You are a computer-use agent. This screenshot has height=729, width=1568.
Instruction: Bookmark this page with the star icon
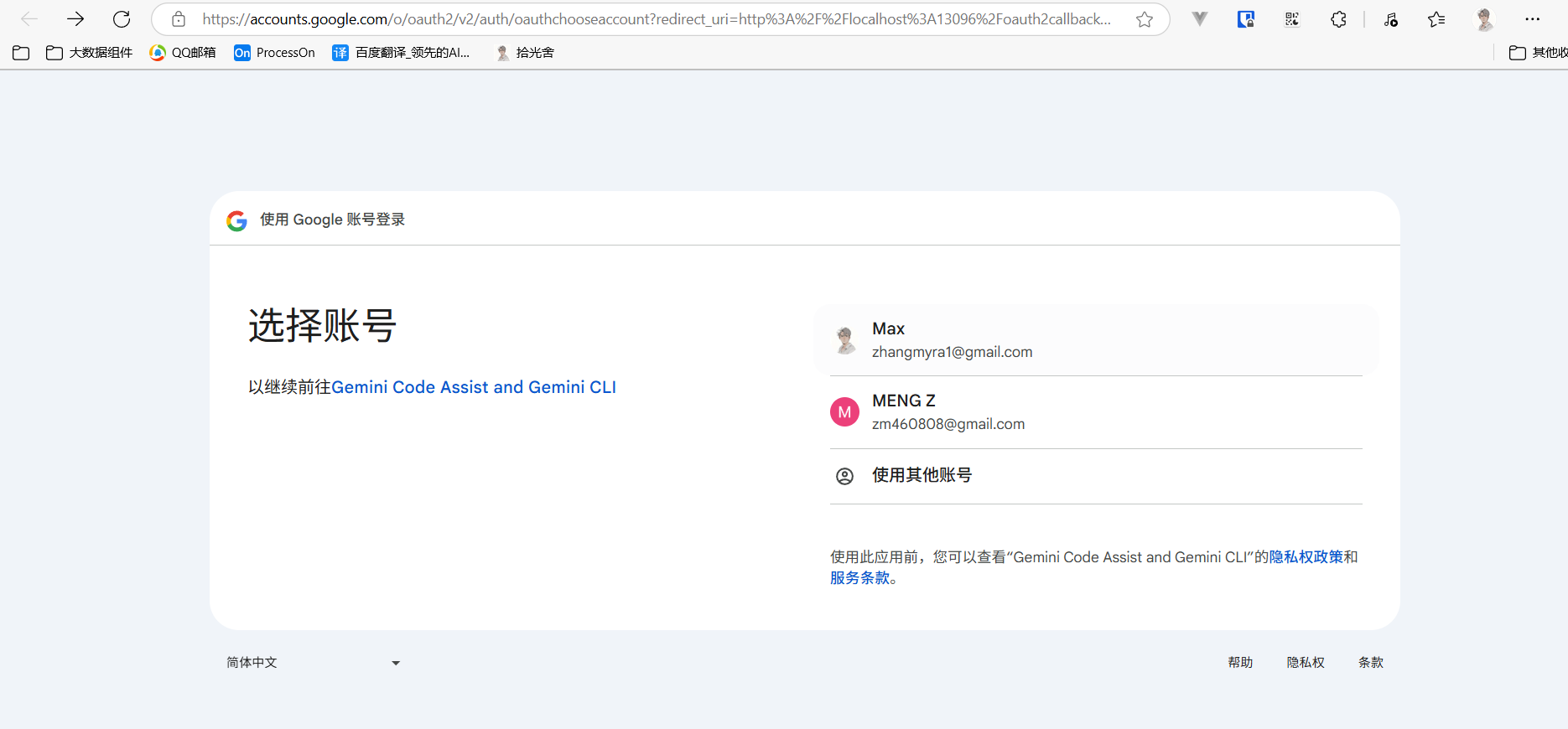click(1145, 19)
